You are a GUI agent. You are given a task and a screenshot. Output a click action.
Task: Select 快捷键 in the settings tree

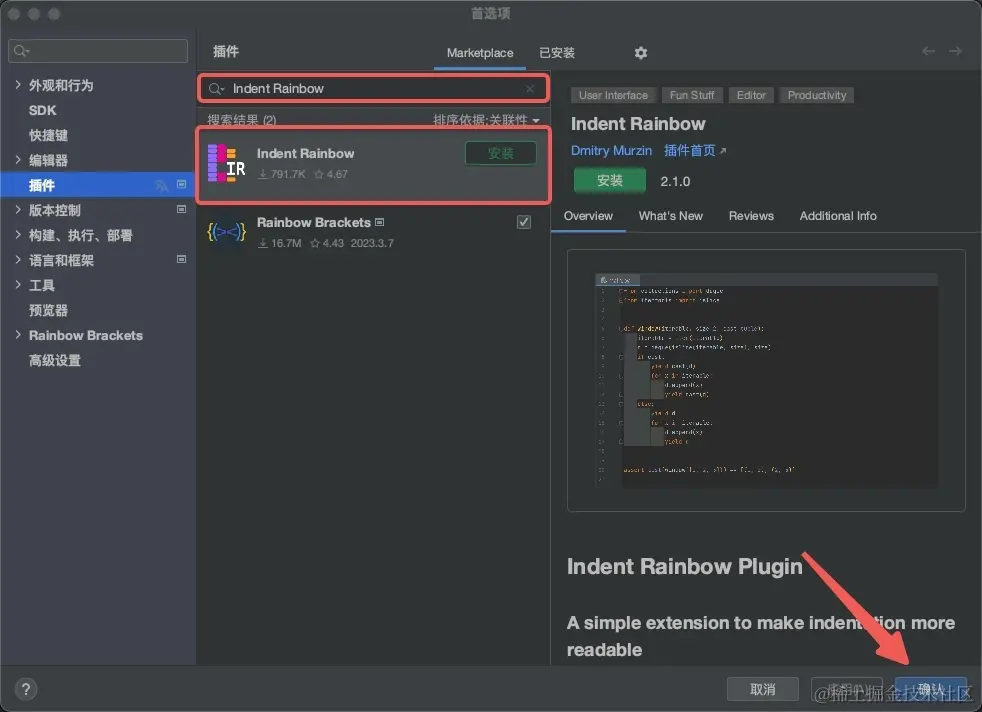coord(48,135)
